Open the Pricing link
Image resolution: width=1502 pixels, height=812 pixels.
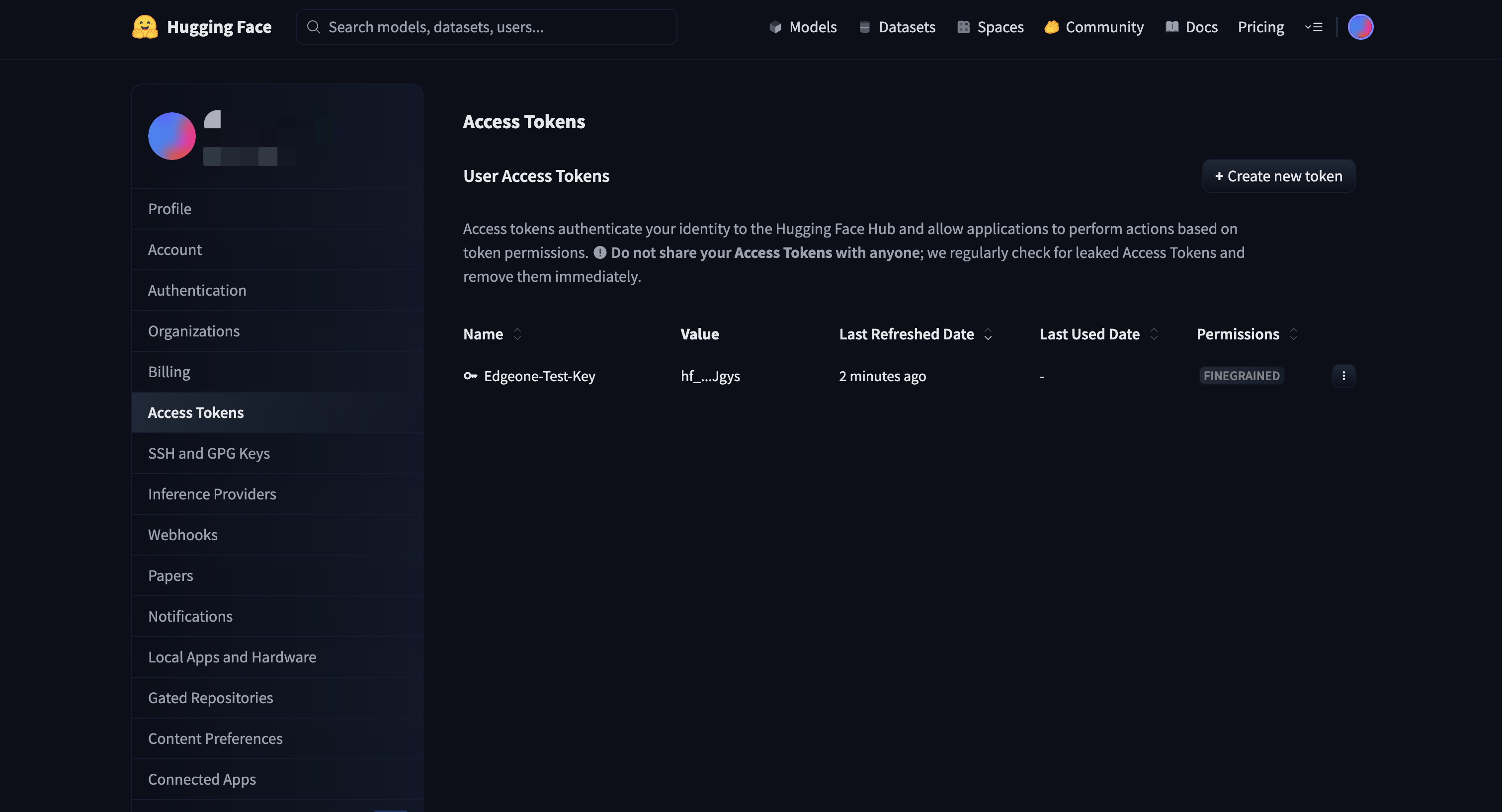pos(1260,27)
